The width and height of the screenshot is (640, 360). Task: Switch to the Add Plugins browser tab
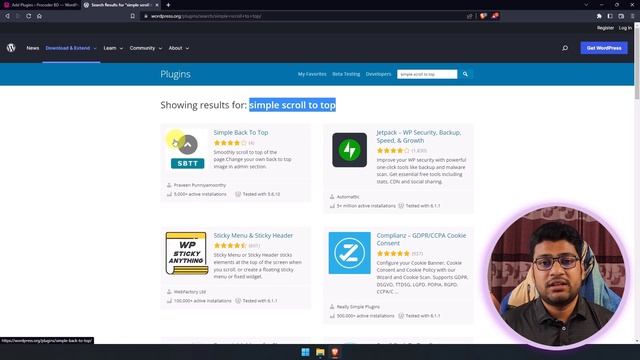[x=41, y=5]
